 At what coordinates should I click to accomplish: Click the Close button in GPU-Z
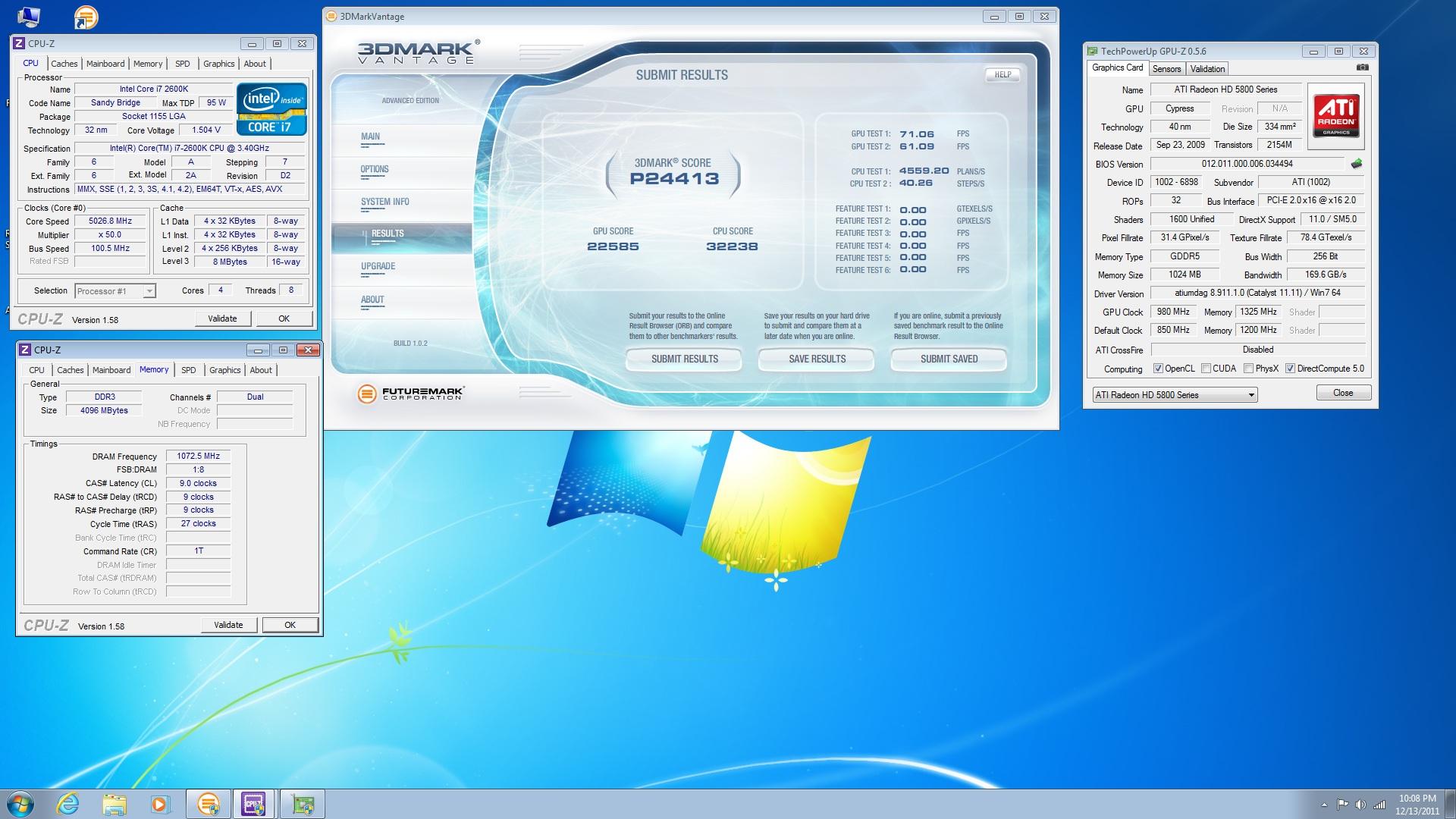click(x=1343, y=393)
